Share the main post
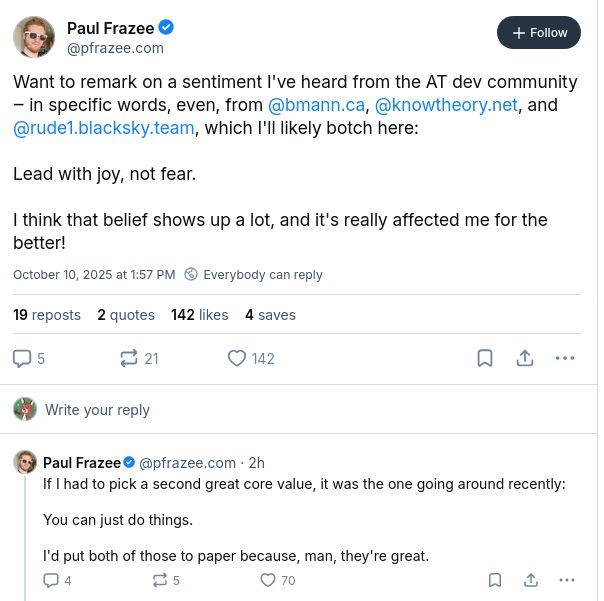Screen dimensions: 604x601 tap(524, 358)
